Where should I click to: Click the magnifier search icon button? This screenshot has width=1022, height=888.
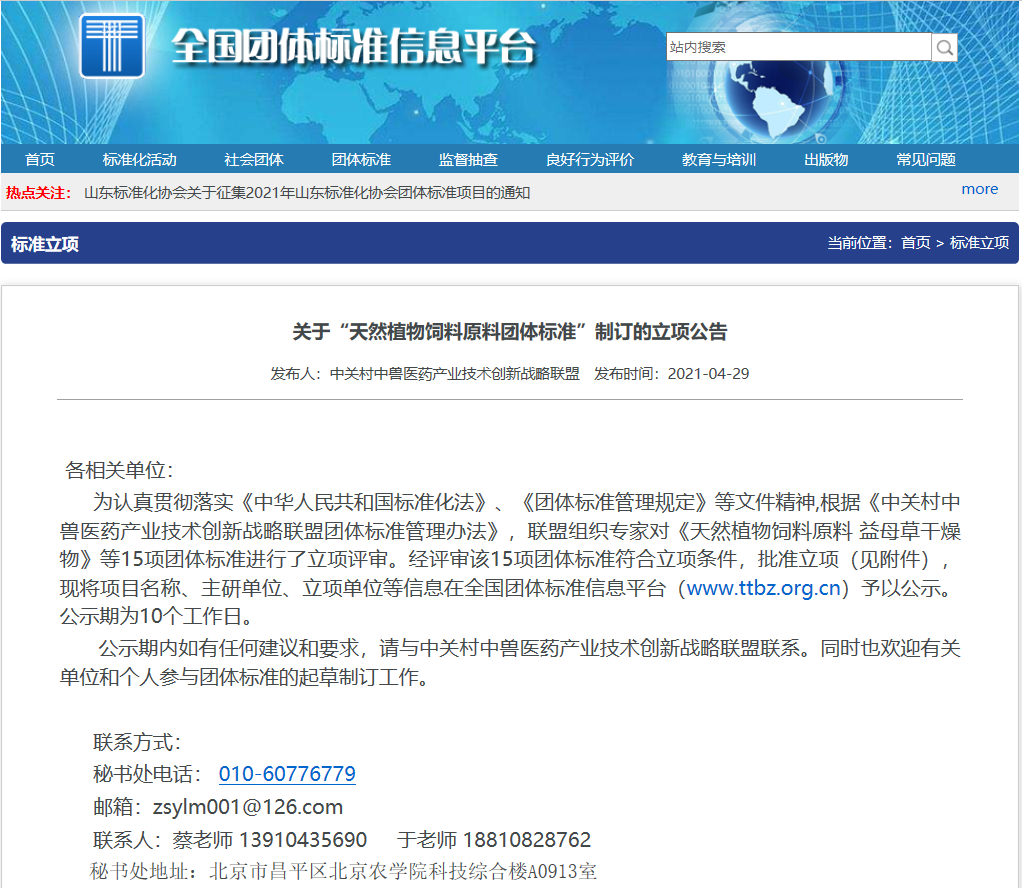pyautogui.click(x=944, y=47)
